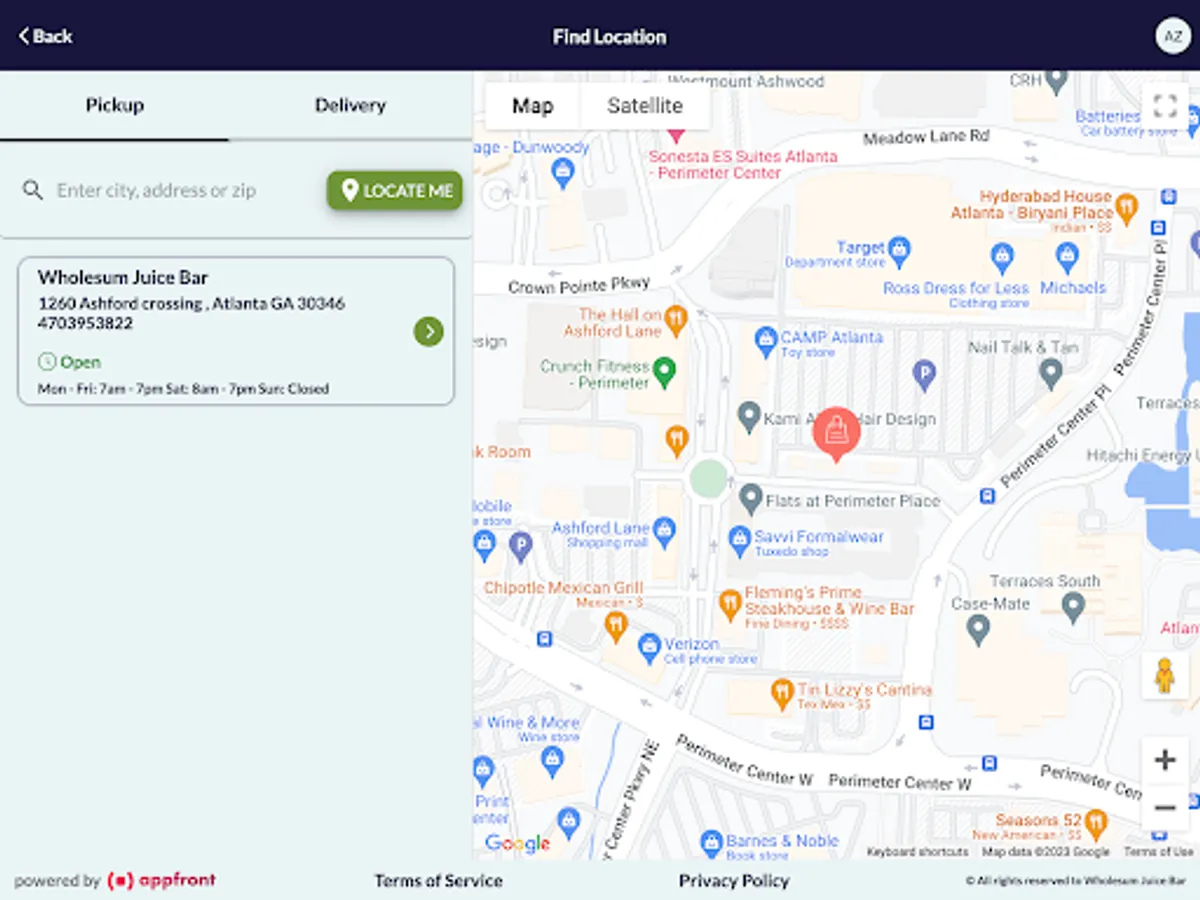Click Tin Lizzy's Cantina pin
Image resolution: width=1200 pixels, height=900 pixels.
click(x=782, y=693)
